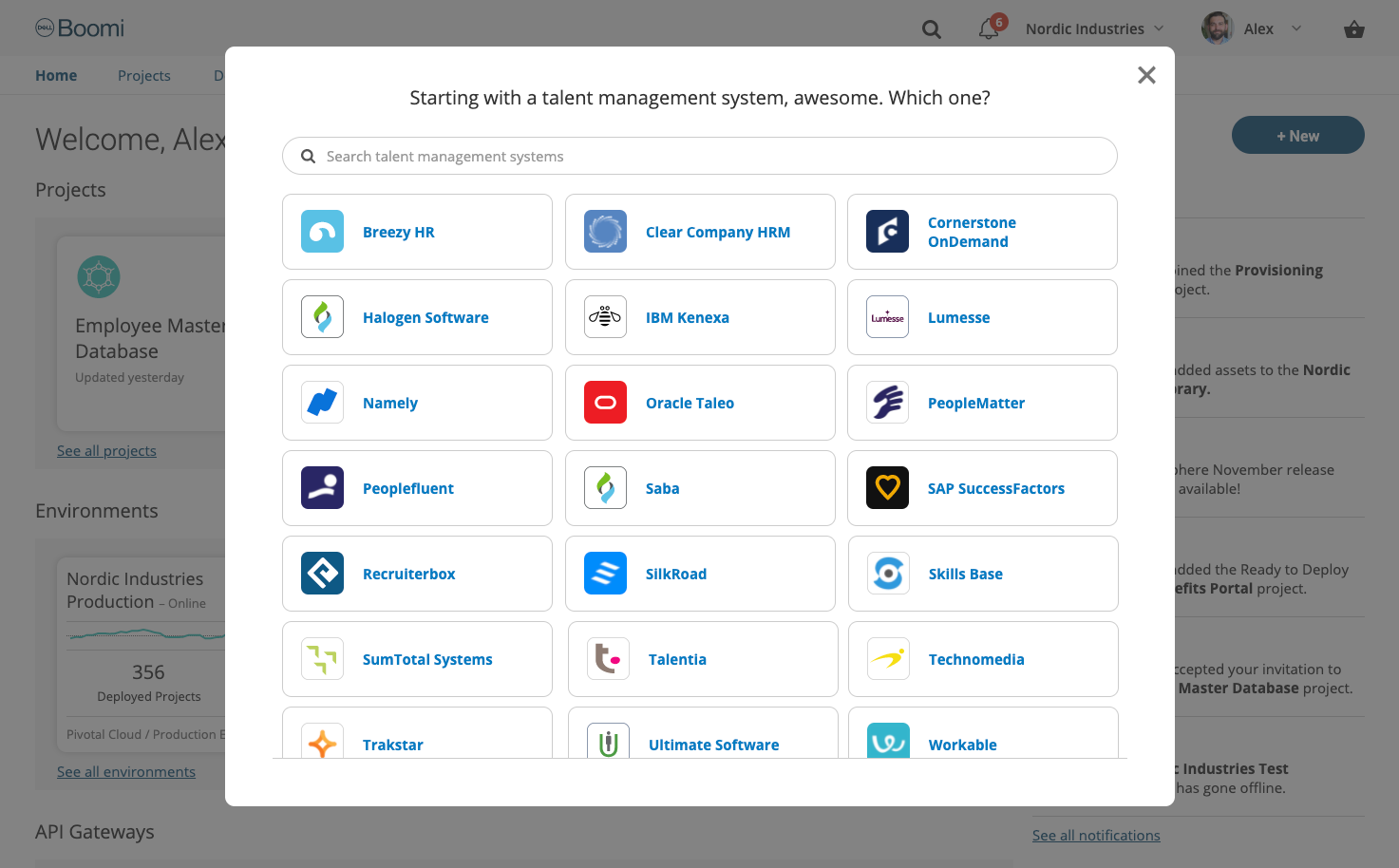Select the Skills Base label
Image resolution: width=1399 pixels, height=868 pixels.
pos(966,574)
